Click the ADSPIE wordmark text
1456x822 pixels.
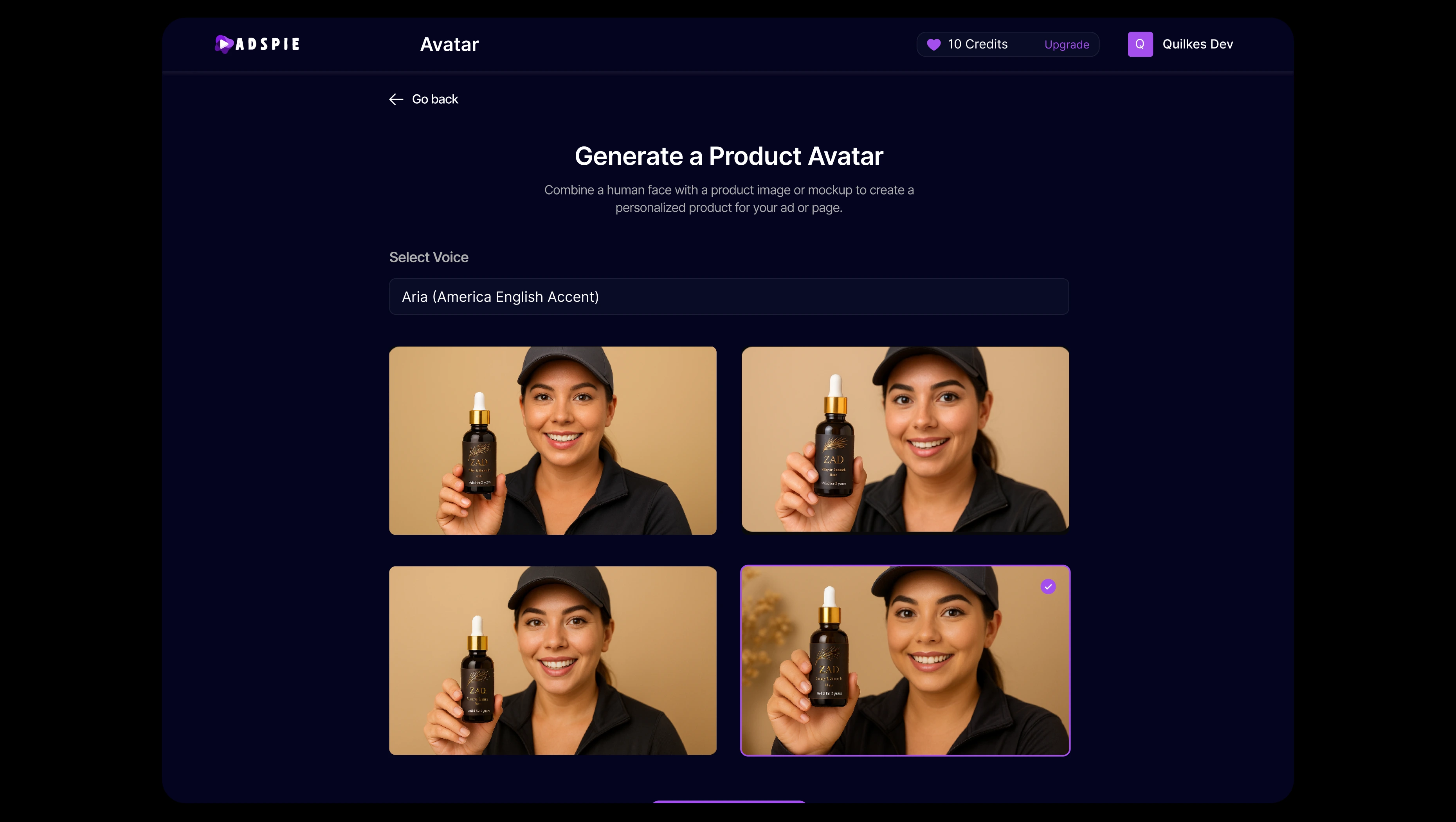point(267,44)
